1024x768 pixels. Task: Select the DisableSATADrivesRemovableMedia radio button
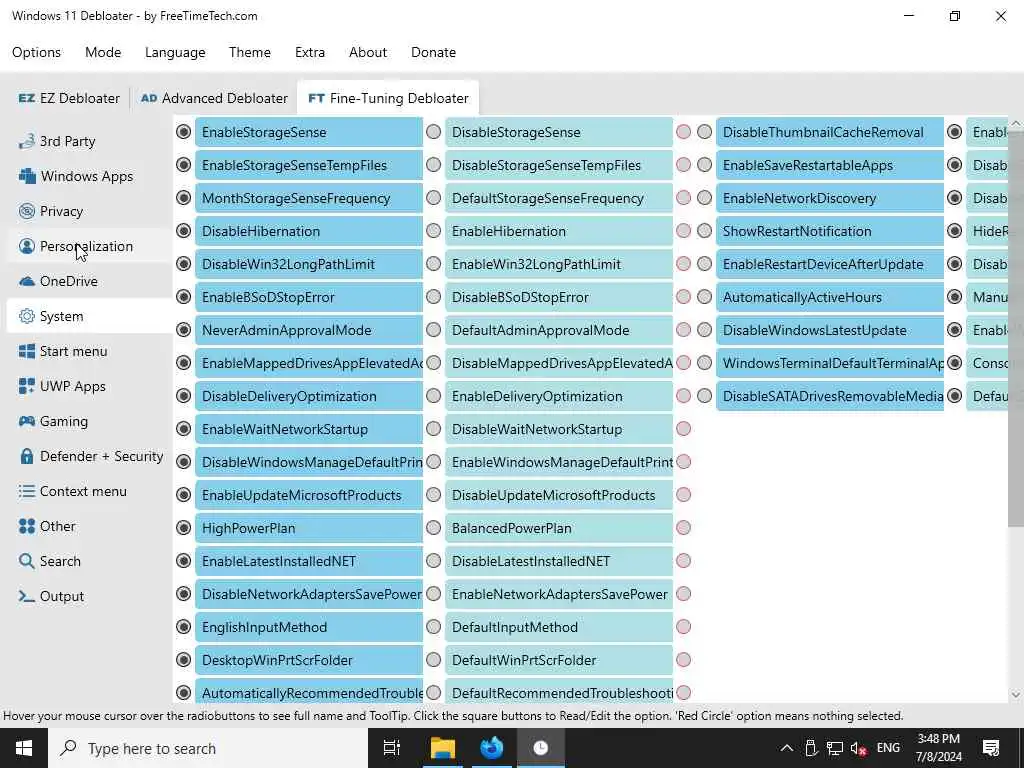coord(704,396)
